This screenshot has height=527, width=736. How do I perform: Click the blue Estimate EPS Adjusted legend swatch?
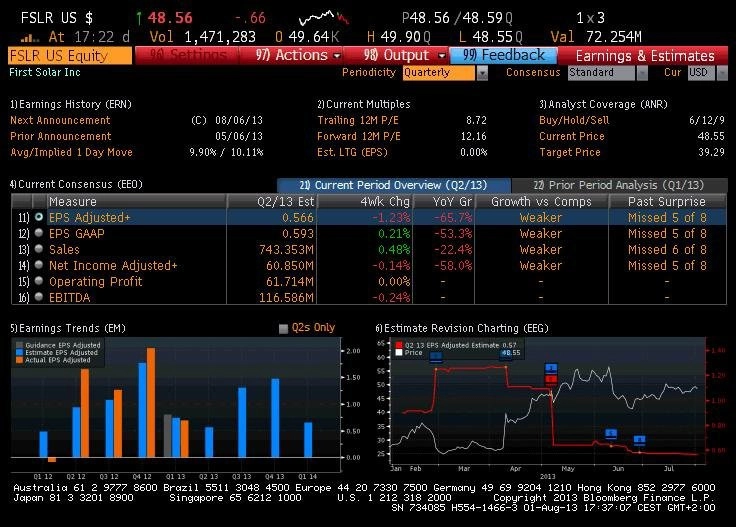click(x=19, y=352)
